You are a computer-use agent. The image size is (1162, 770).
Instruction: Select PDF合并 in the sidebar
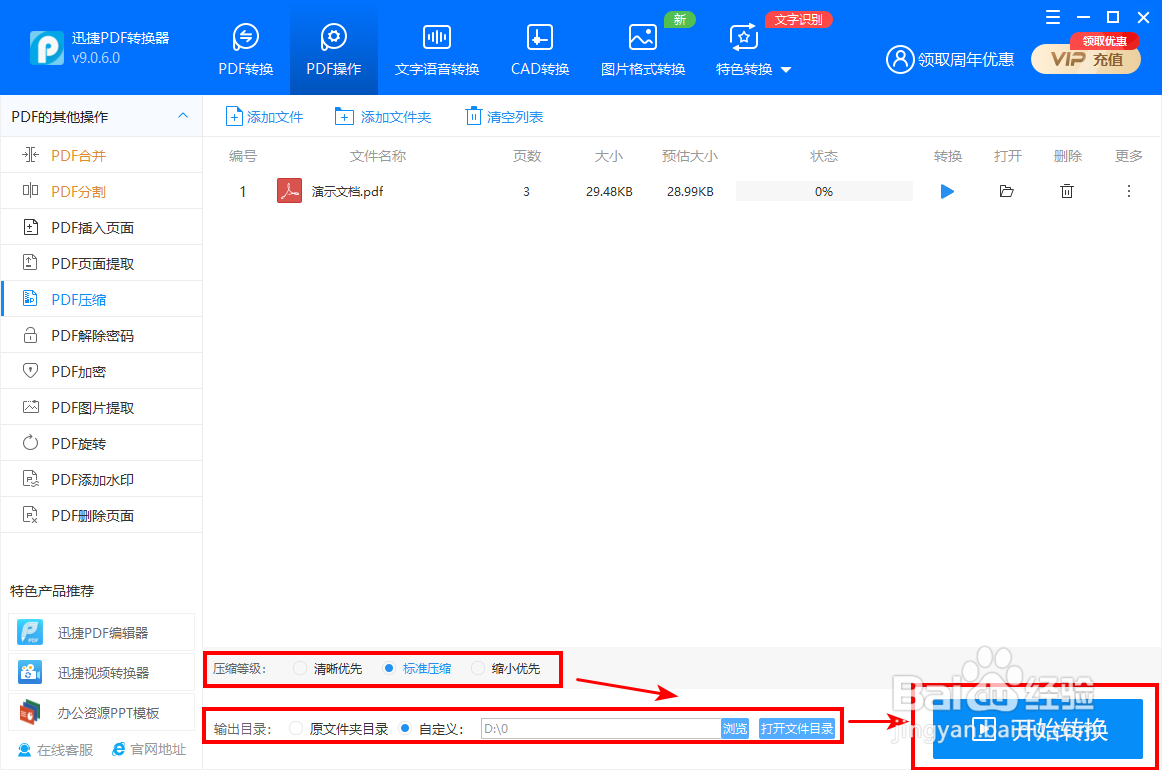click(x=102, y=155)
